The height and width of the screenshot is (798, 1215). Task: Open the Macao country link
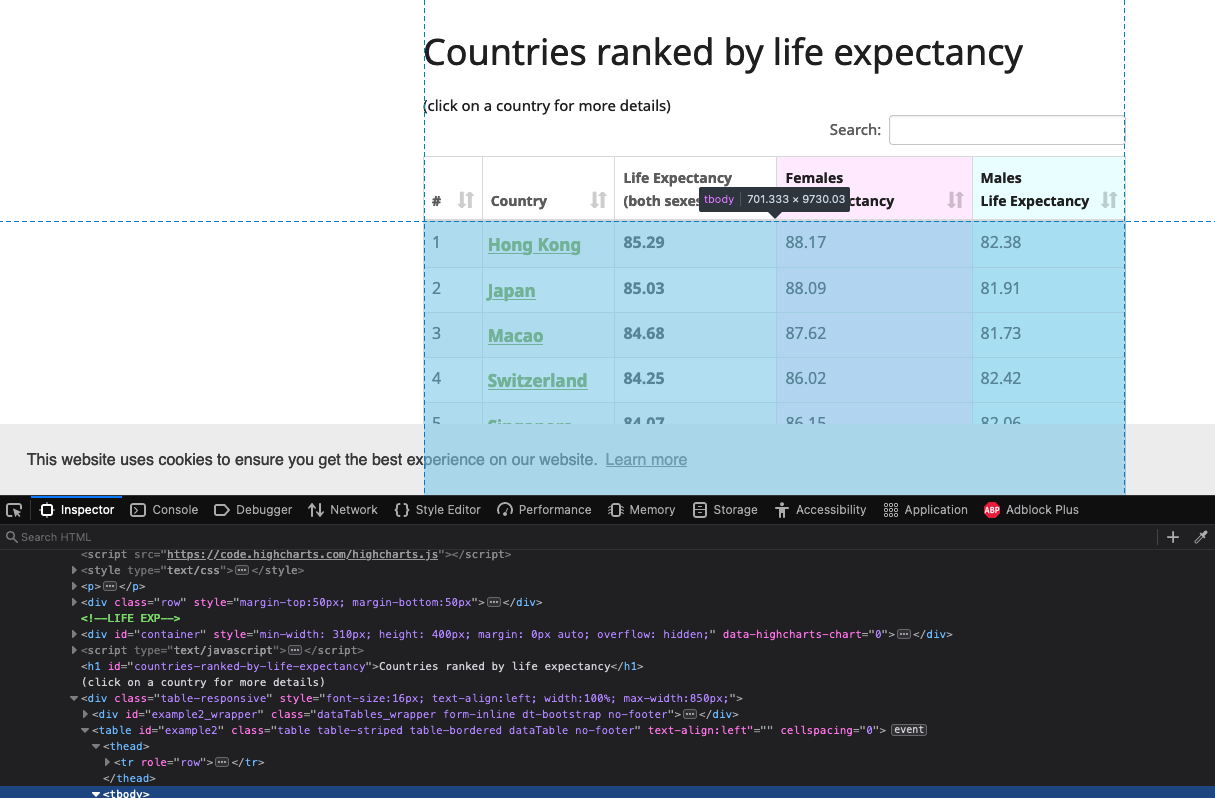click(515, 336)
